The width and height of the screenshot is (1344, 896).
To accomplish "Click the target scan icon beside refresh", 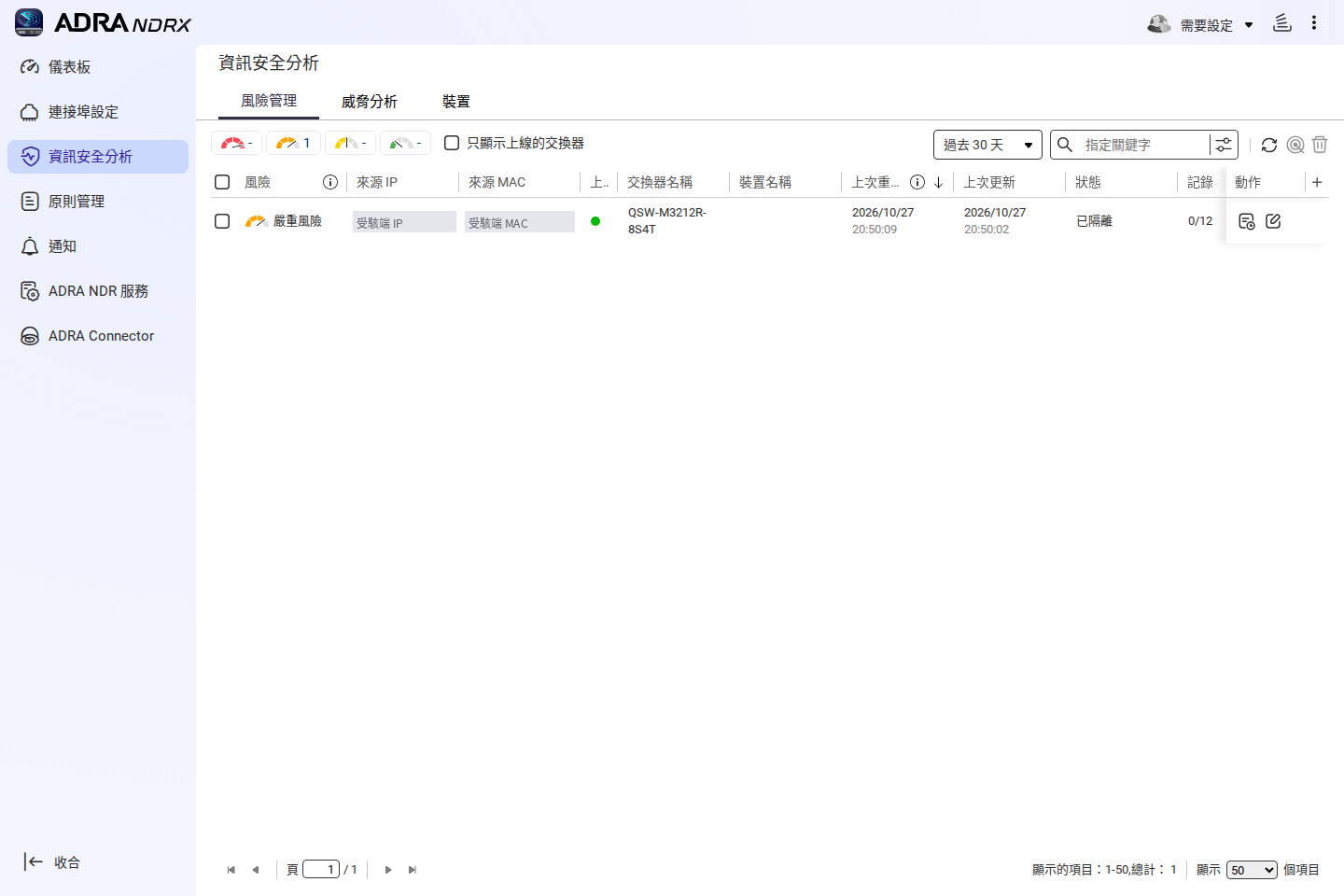I will coord(1295,145).
